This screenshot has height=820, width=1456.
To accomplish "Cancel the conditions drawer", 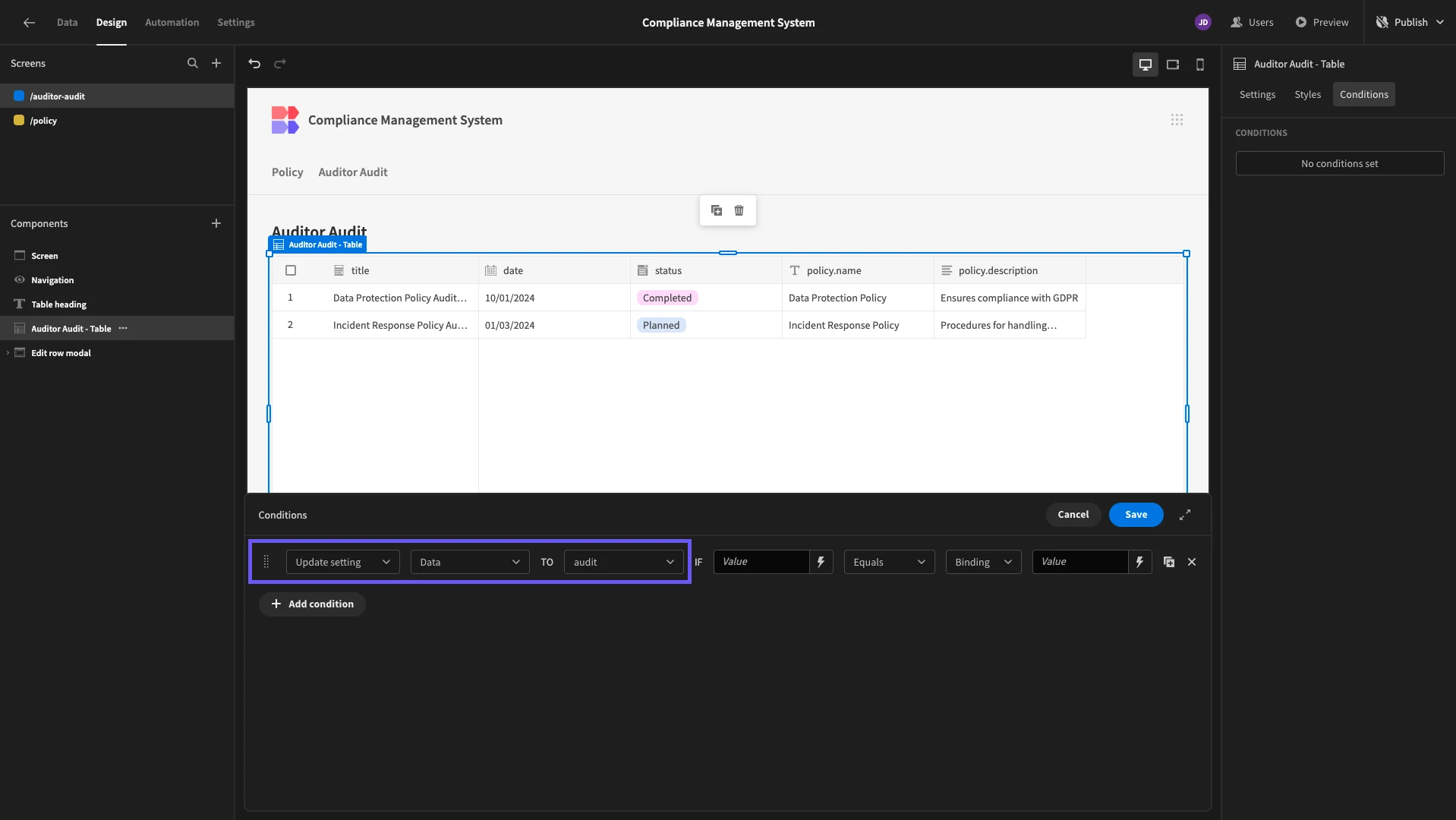I will click(x=1073, y=515).
